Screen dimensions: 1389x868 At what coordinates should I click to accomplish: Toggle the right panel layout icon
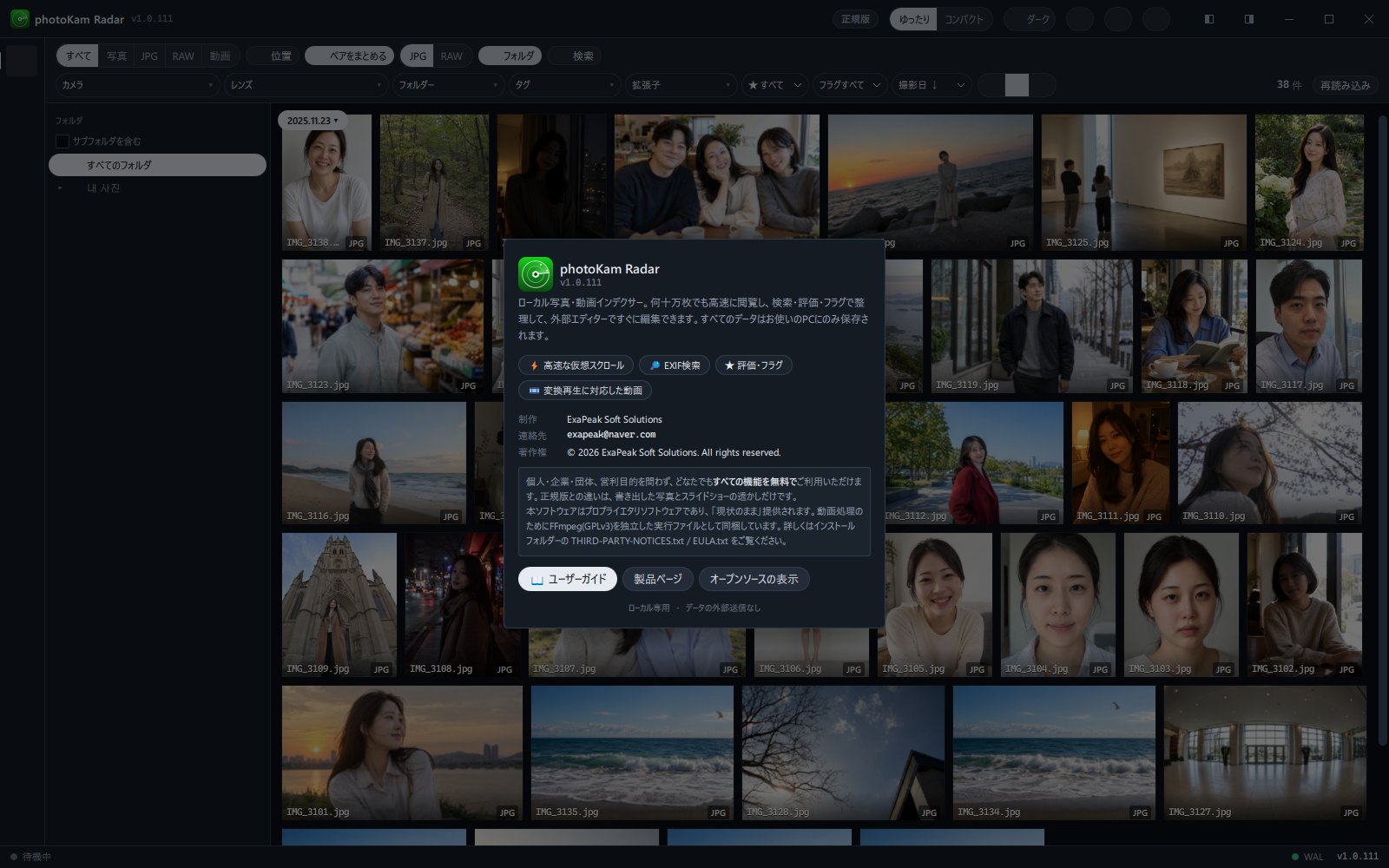click(x=1248, y=19)
